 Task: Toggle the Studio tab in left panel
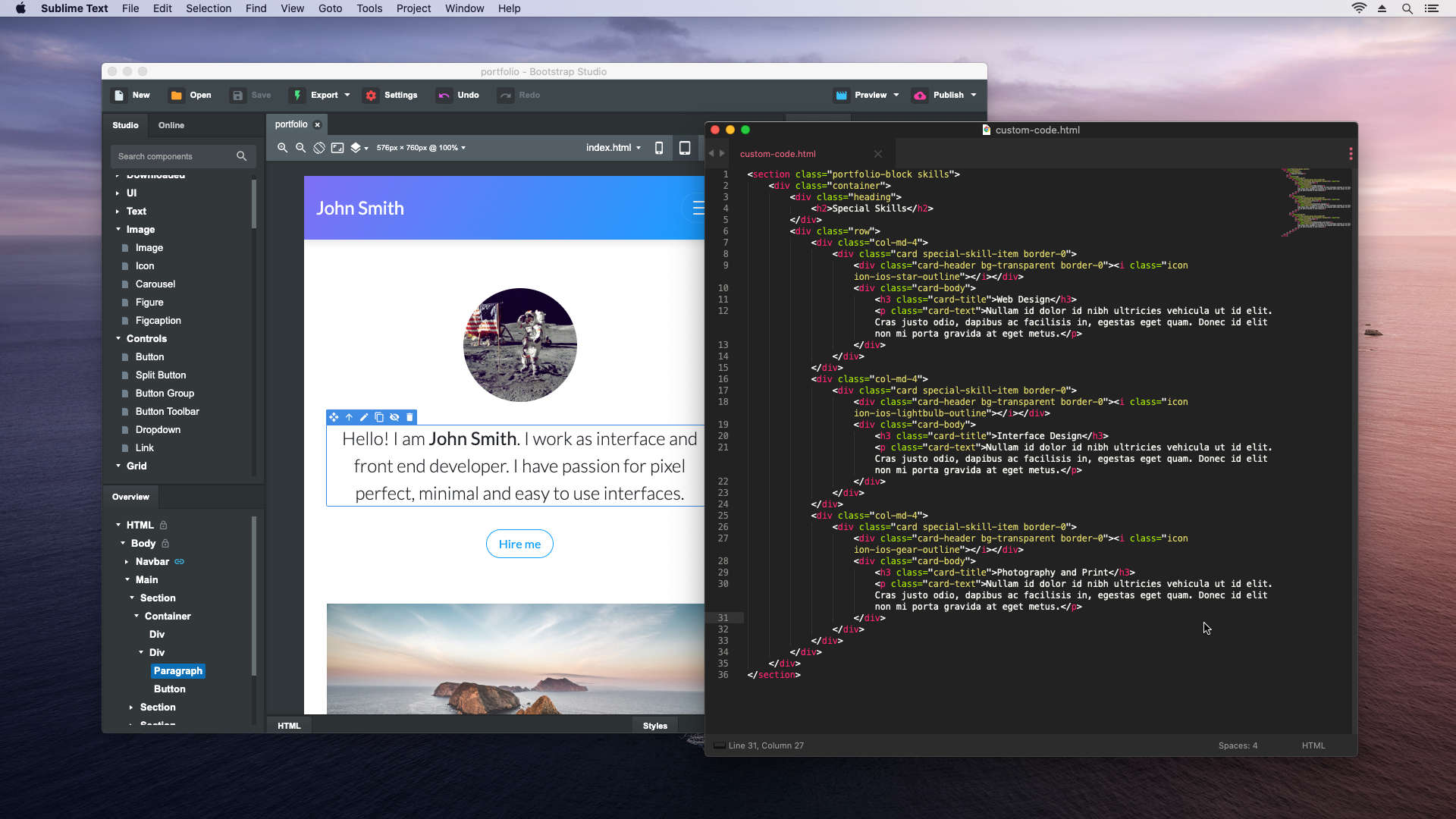click(x=125, y=125)
